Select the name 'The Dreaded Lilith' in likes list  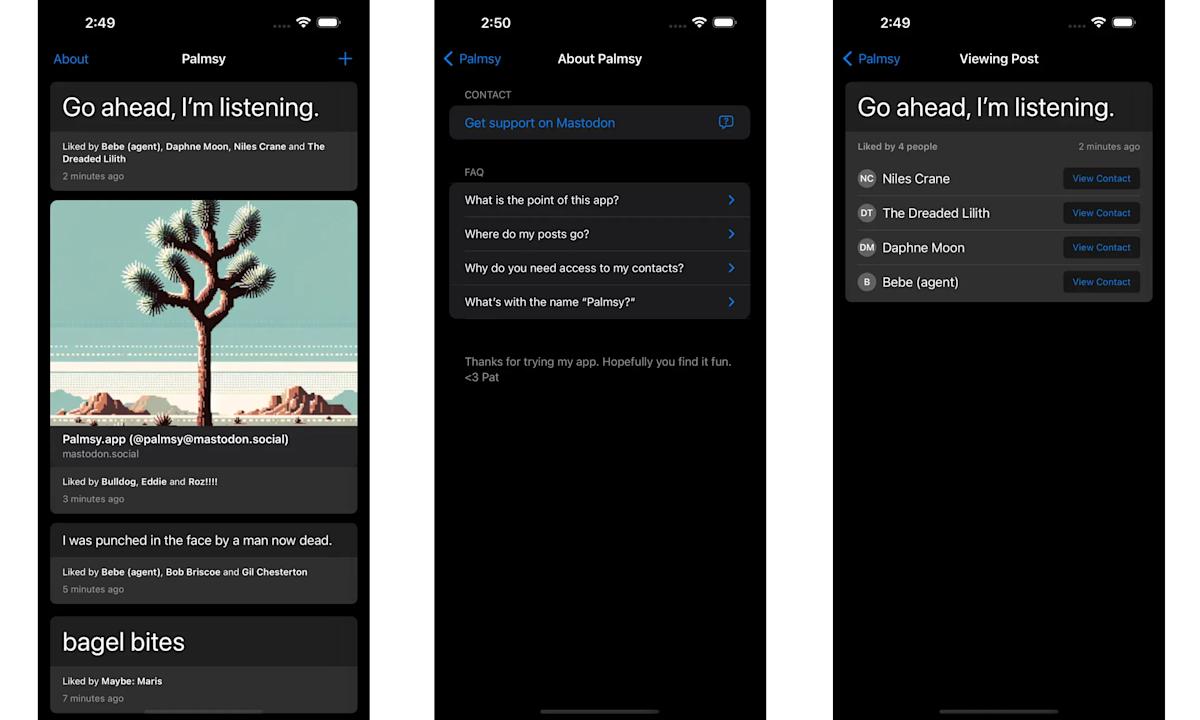(x=936, y=213)
